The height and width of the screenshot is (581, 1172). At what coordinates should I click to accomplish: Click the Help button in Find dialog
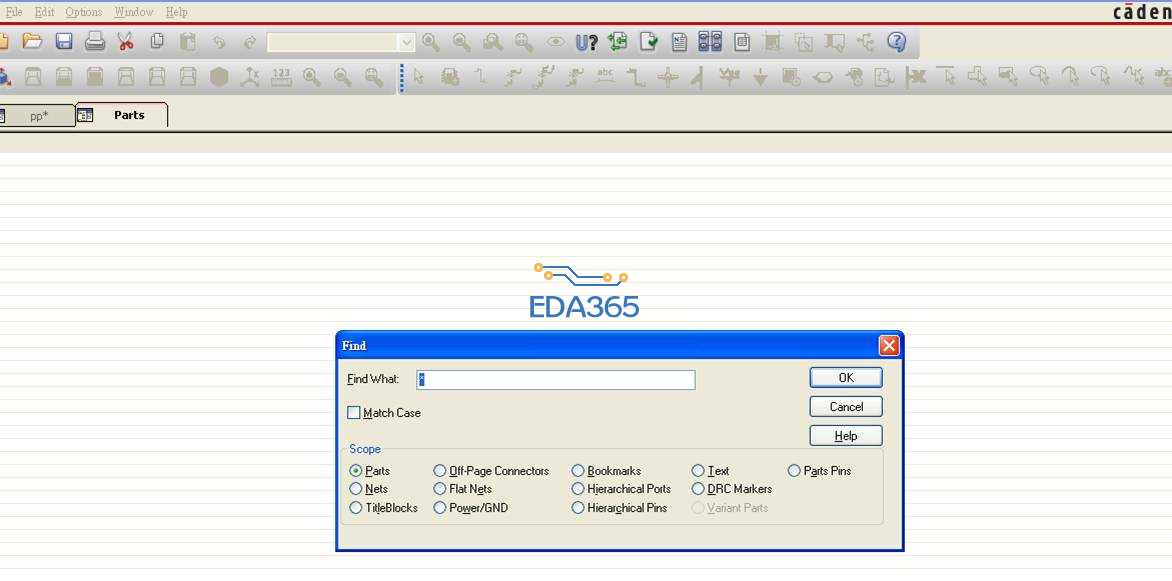846,436
